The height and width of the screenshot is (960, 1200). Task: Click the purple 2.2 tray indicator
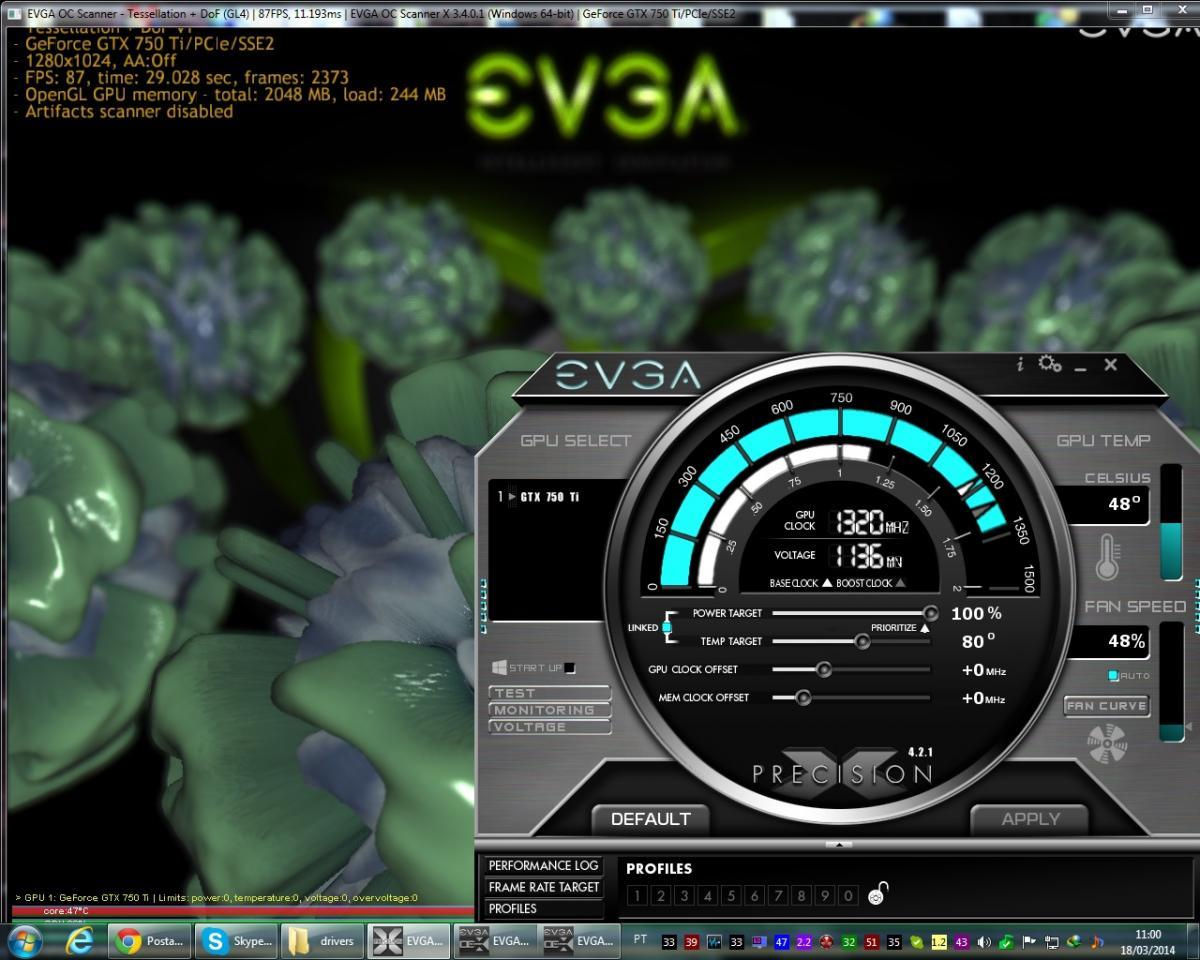tap(804, 942)
